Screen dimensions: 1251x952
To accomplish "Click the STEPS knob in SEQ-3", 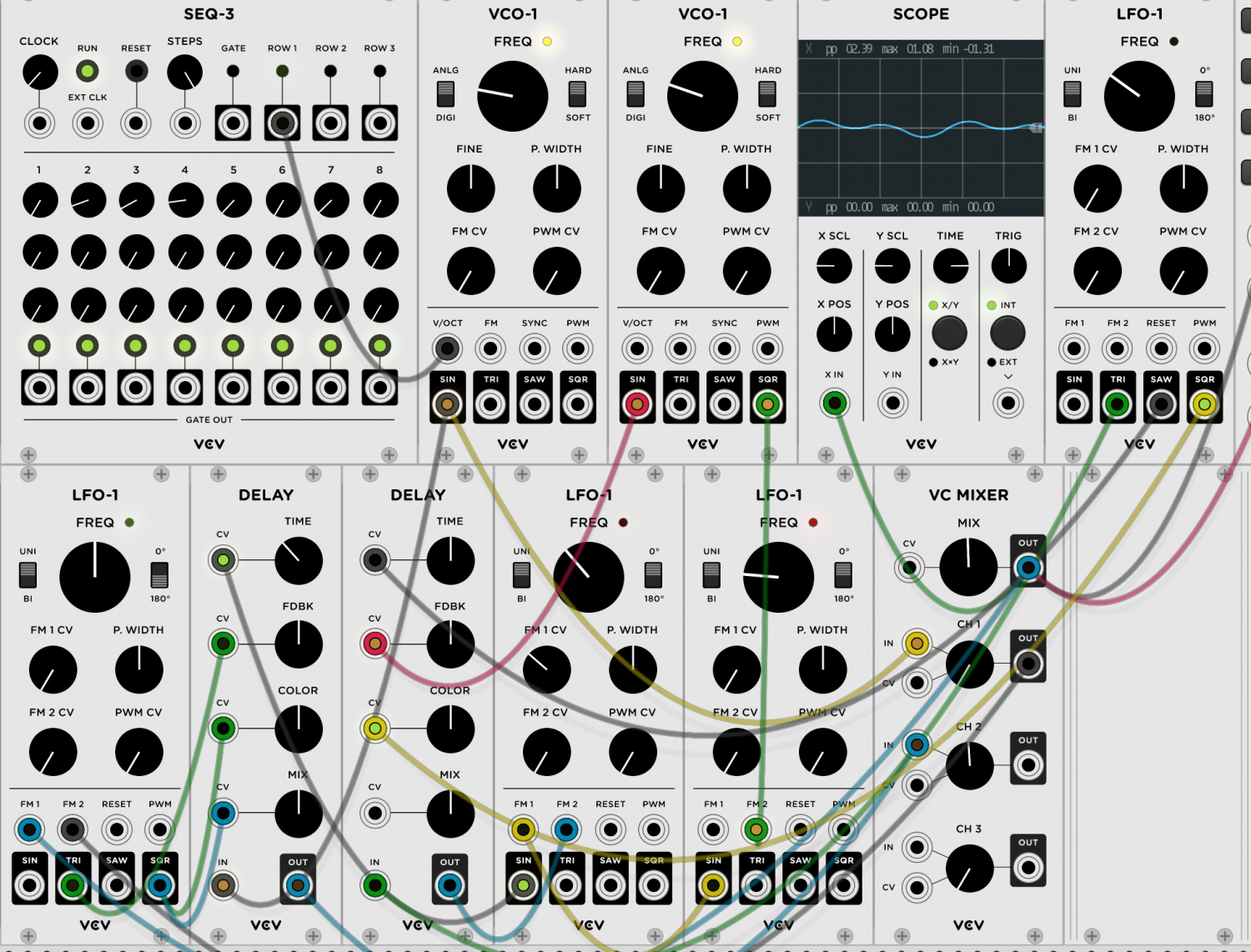I will click(x=184, y=73).
